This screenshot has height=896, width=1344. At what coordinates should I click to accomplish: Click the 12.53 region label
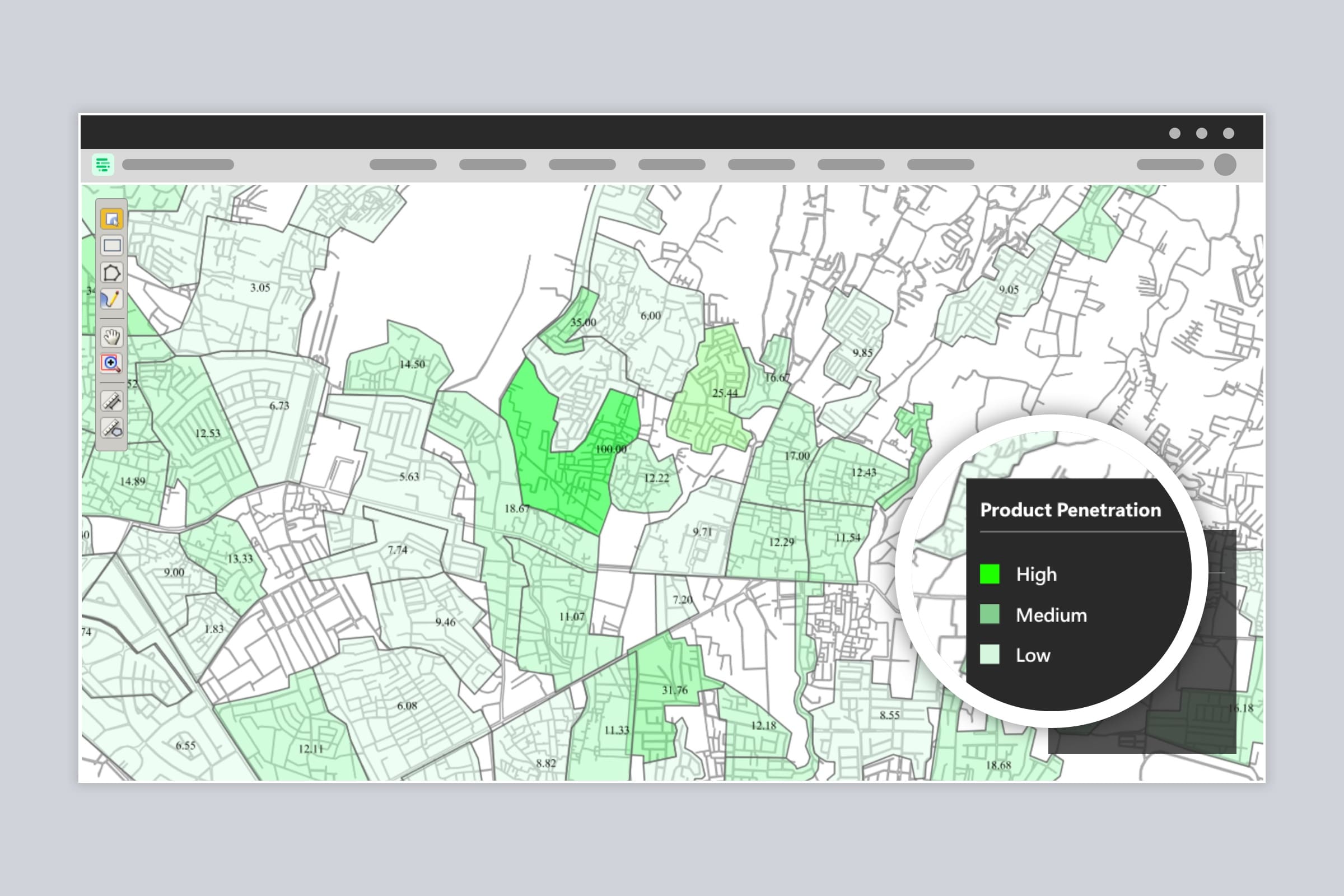pos(207,433)
